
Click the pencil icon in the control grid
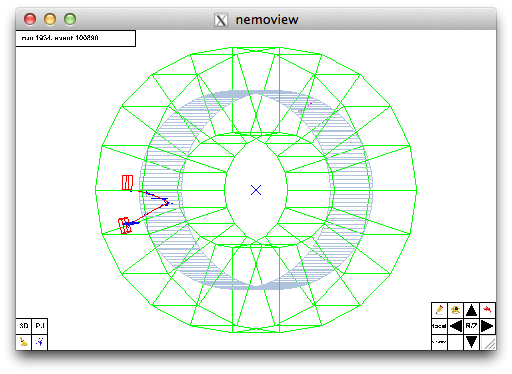point(439,310)
